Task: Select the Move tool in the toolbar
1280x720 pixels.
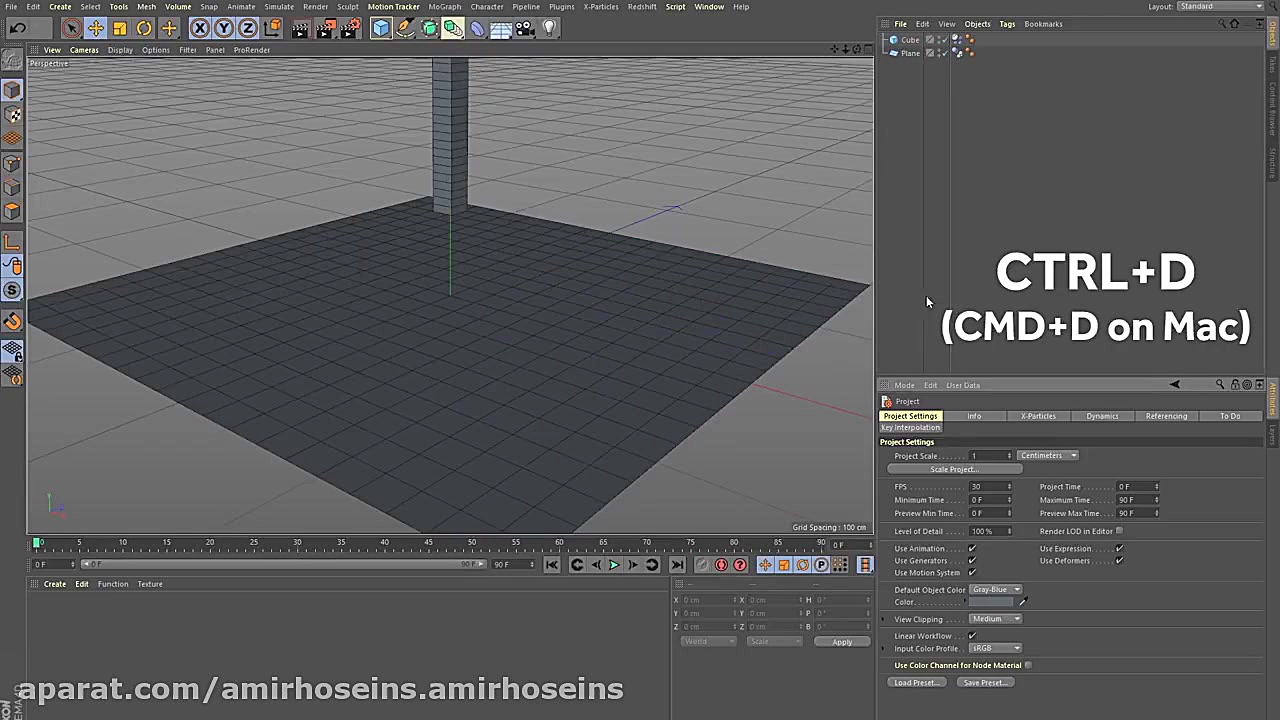Action: 95,27
